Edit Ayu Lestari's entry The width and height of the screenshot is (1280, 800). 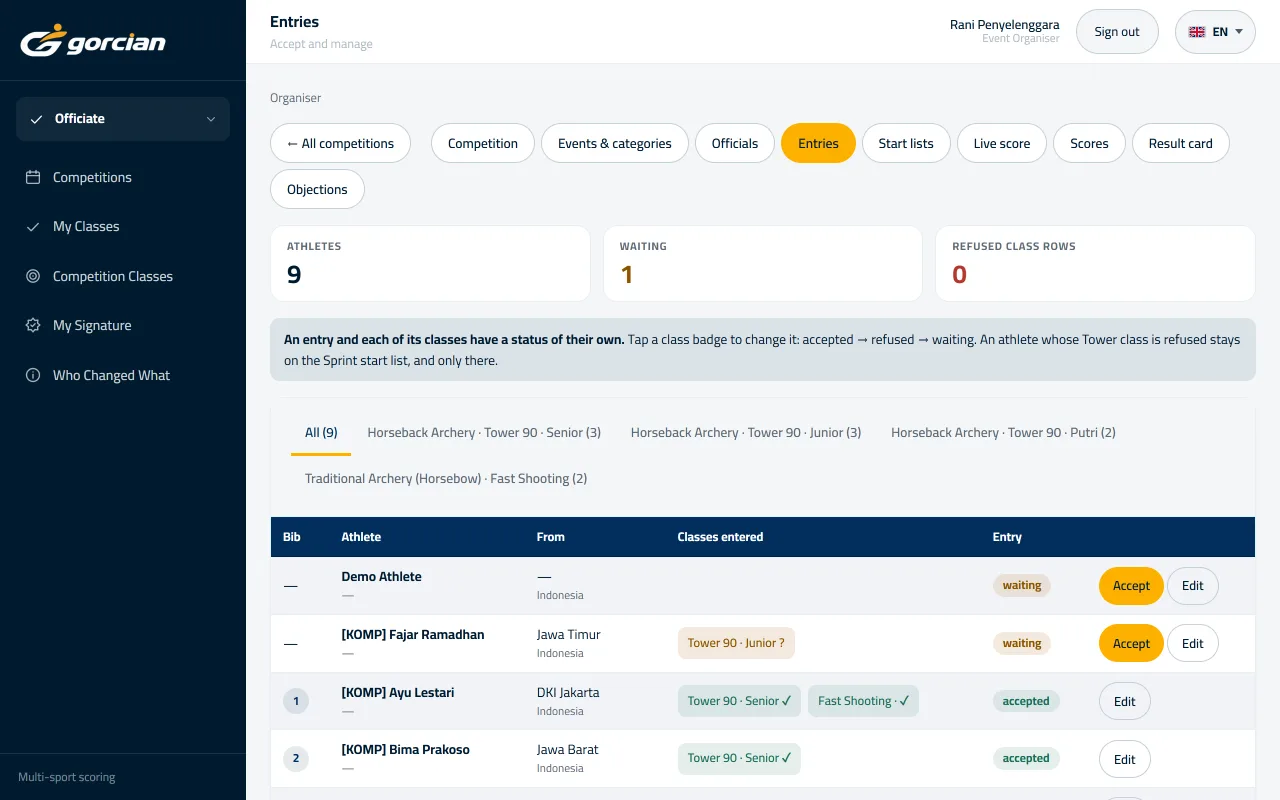click(x=1125, y=702)
